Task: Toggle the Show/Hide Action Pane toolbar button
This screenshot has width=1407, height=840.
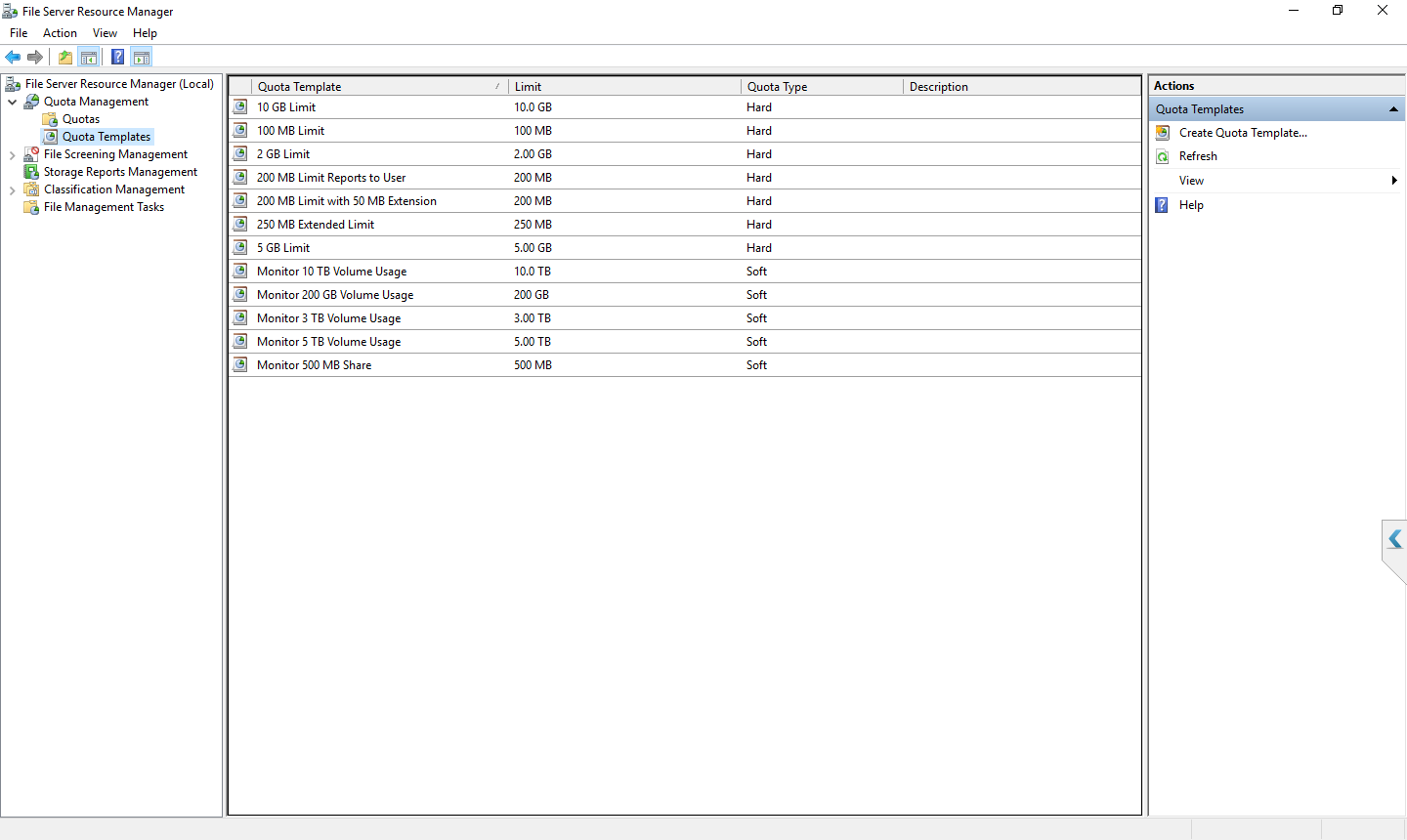Action: pyautogui.click(x=142, y=57)
